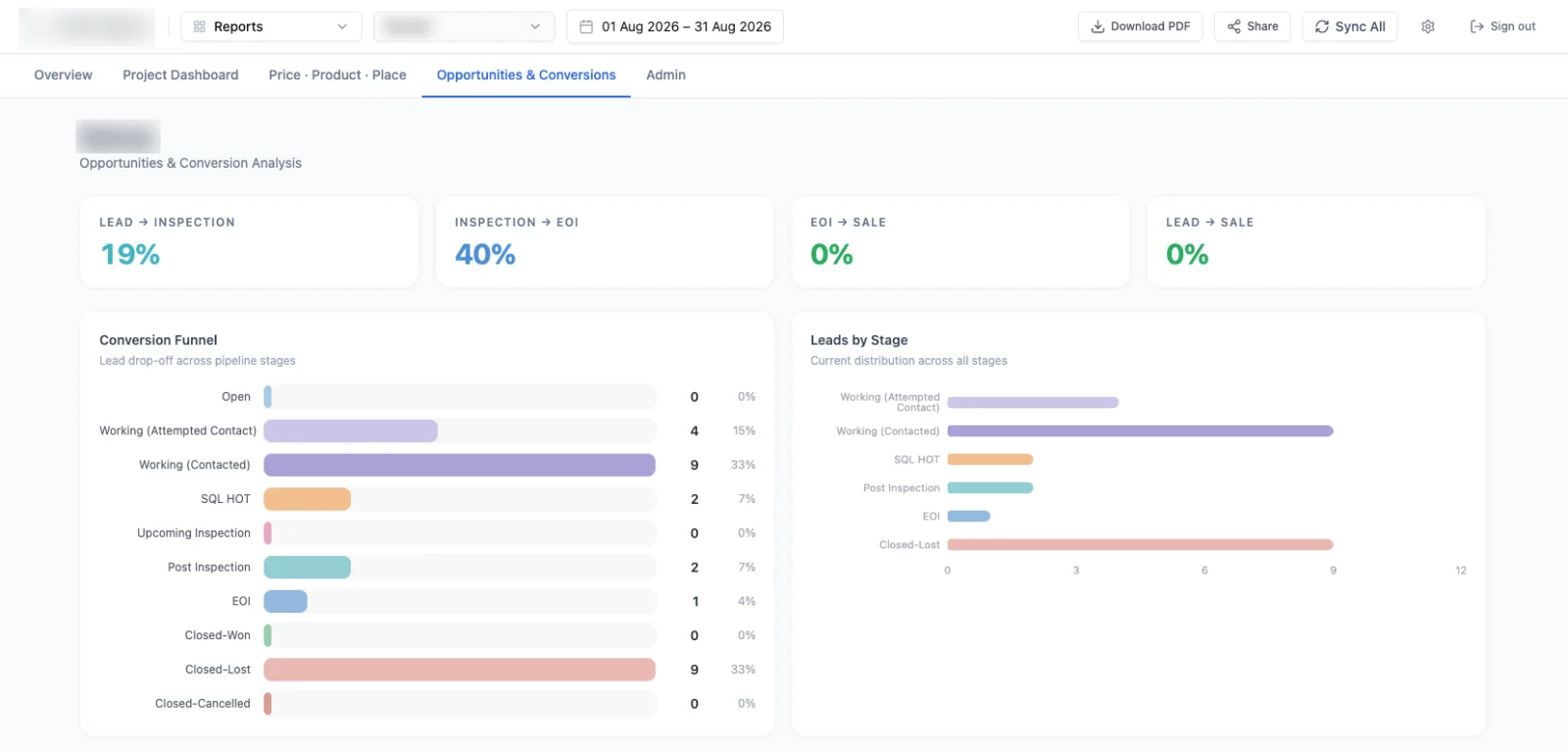This screenshot has height=752, width=1568.
Task: Click the Lead → Inspection 19% card
Action: coord(249,242)
